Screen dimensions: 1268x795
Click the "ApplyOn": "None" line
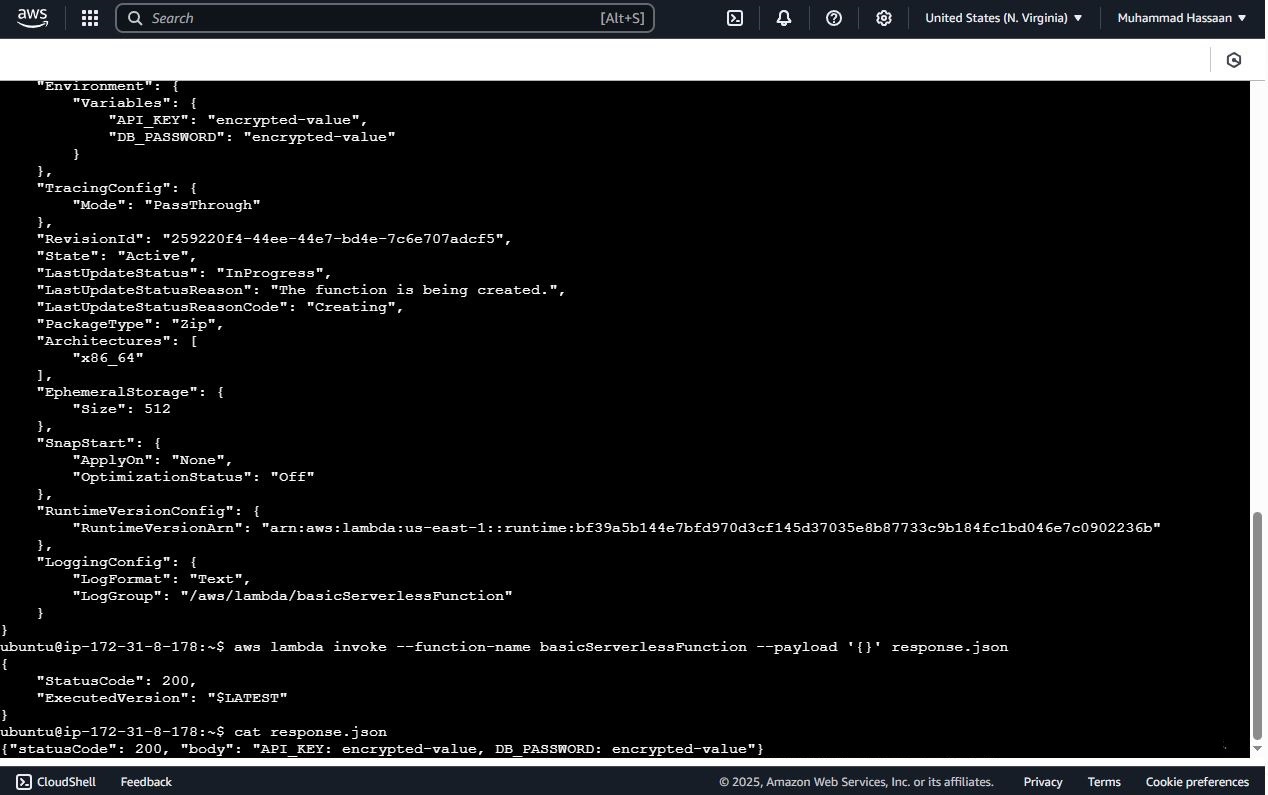(x=153, y=460)
